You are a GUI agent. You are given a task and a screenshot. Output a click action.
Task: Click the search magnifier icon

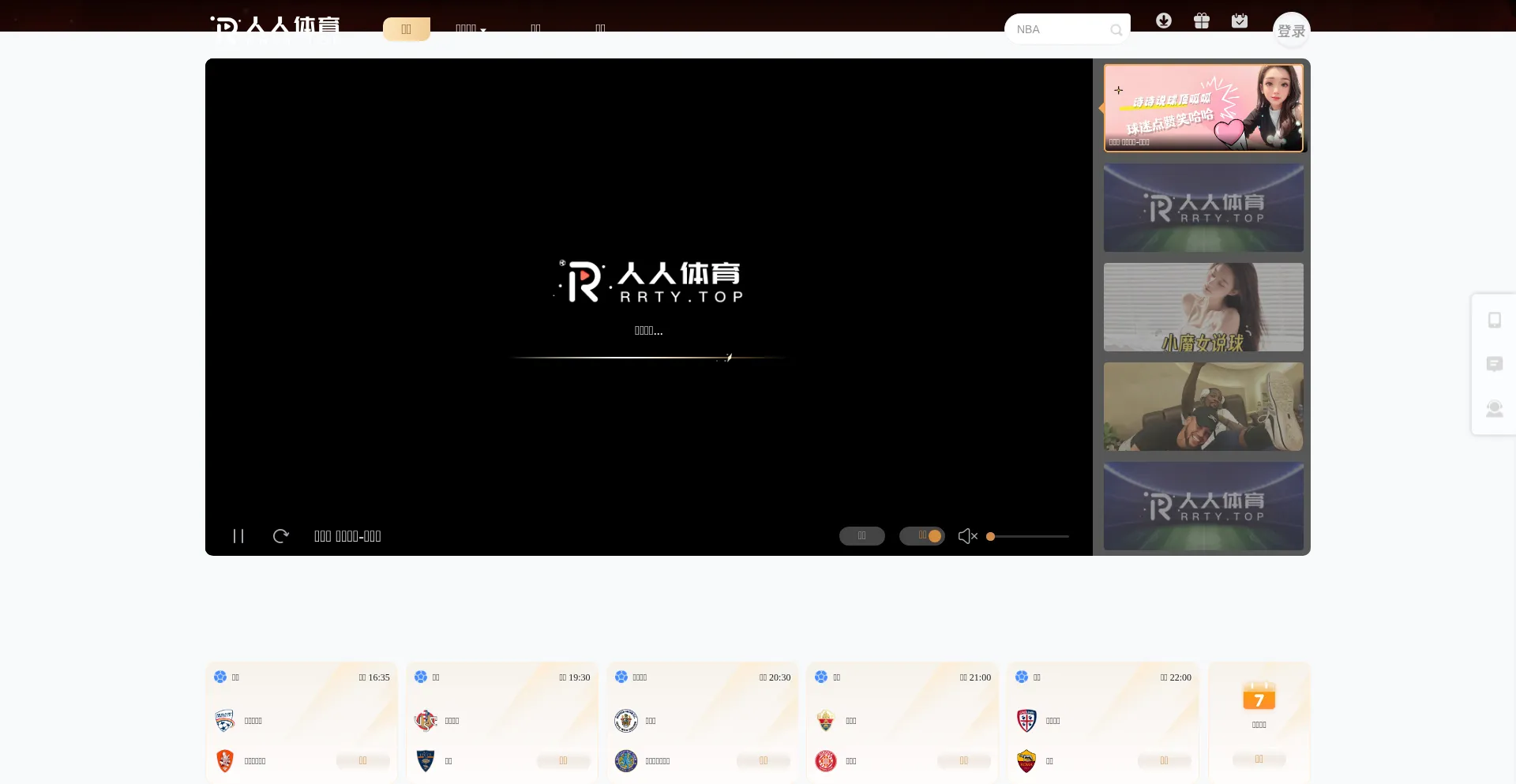[x=1116, y=30]
